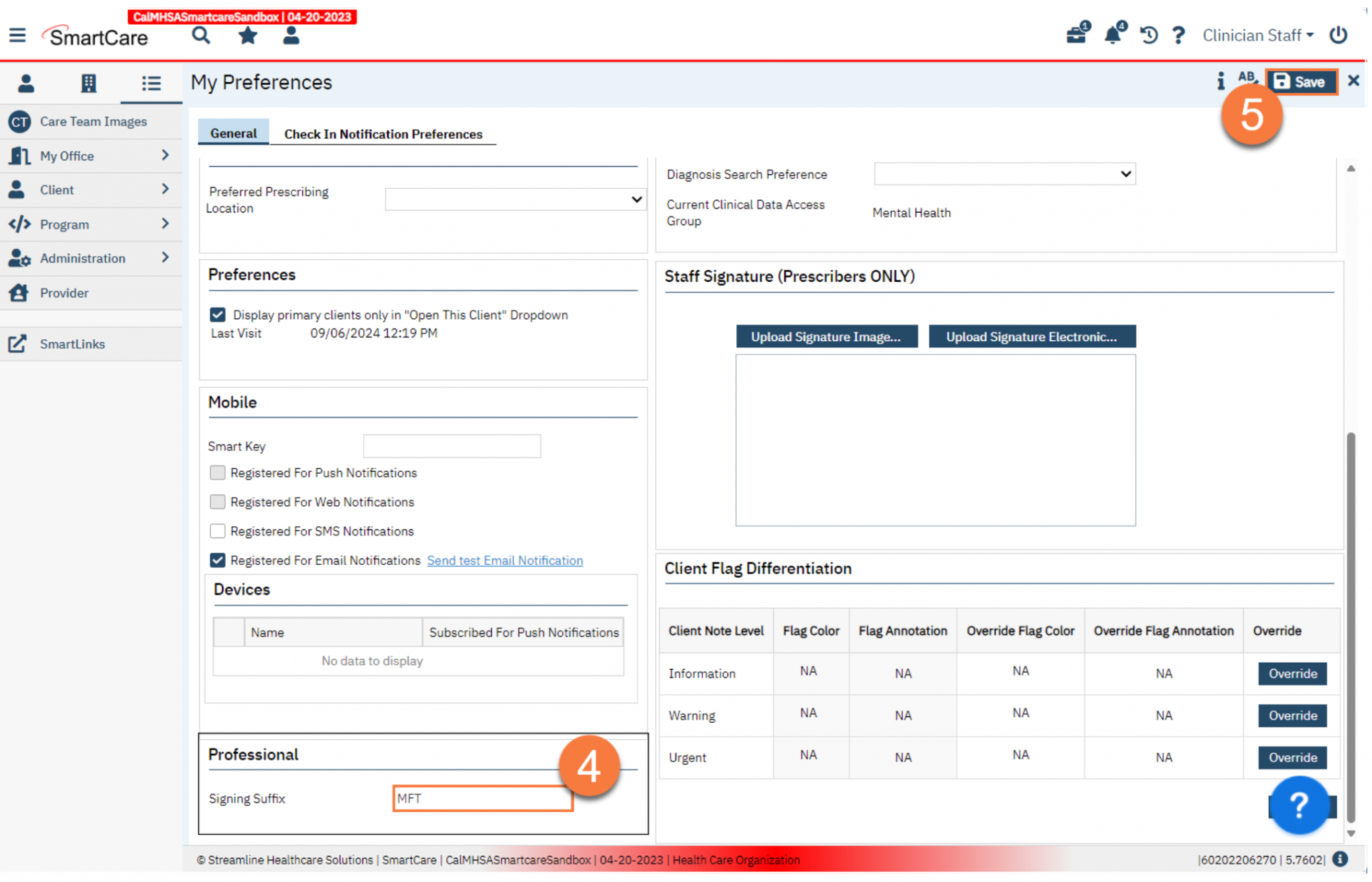Check Registered For Push Notifications
Image resolution: width=1372 pixels, height=882 pixels.
click(x=218, y=472)
